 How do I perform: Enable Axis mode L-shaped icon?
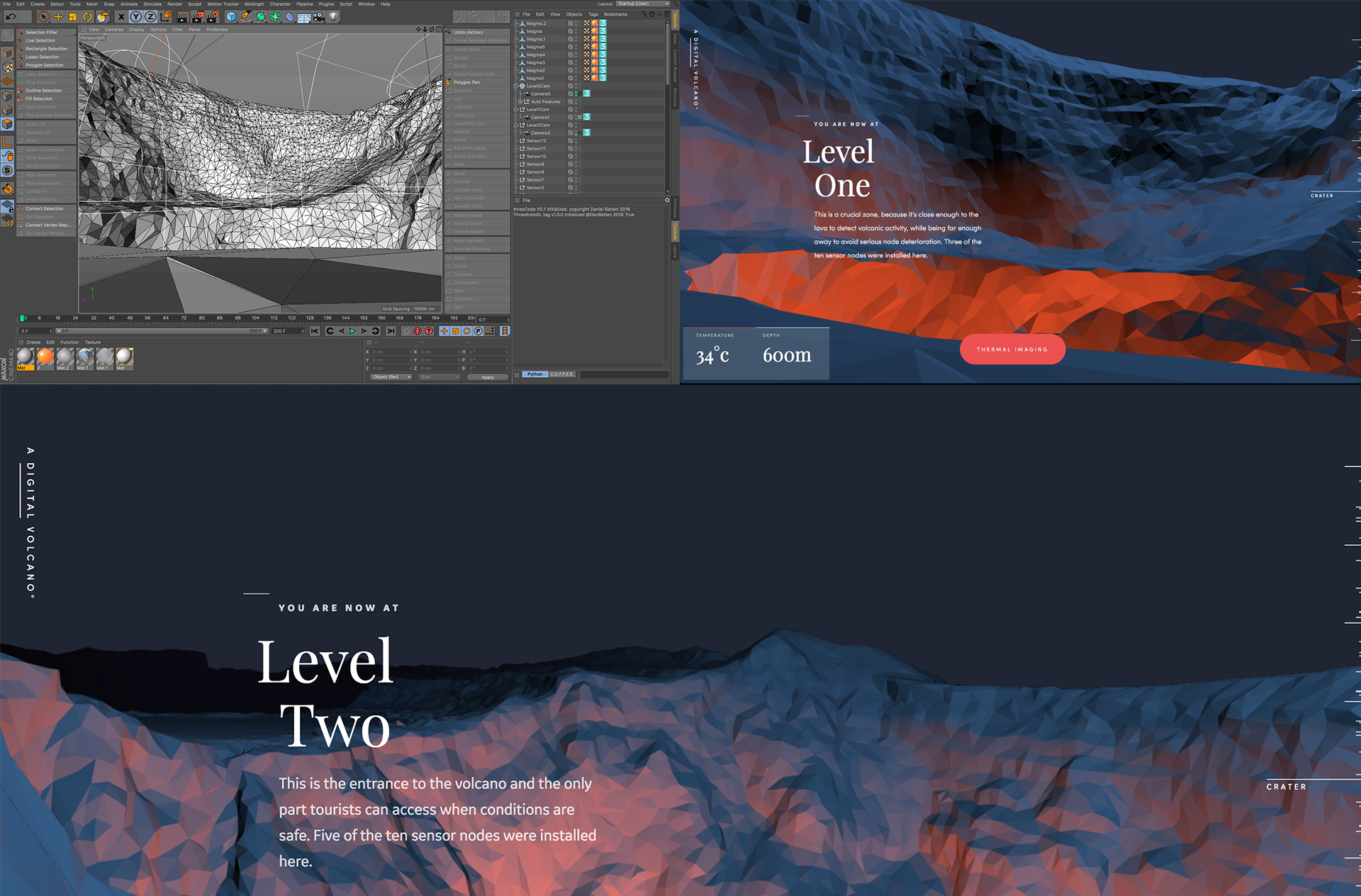[7, 142]
